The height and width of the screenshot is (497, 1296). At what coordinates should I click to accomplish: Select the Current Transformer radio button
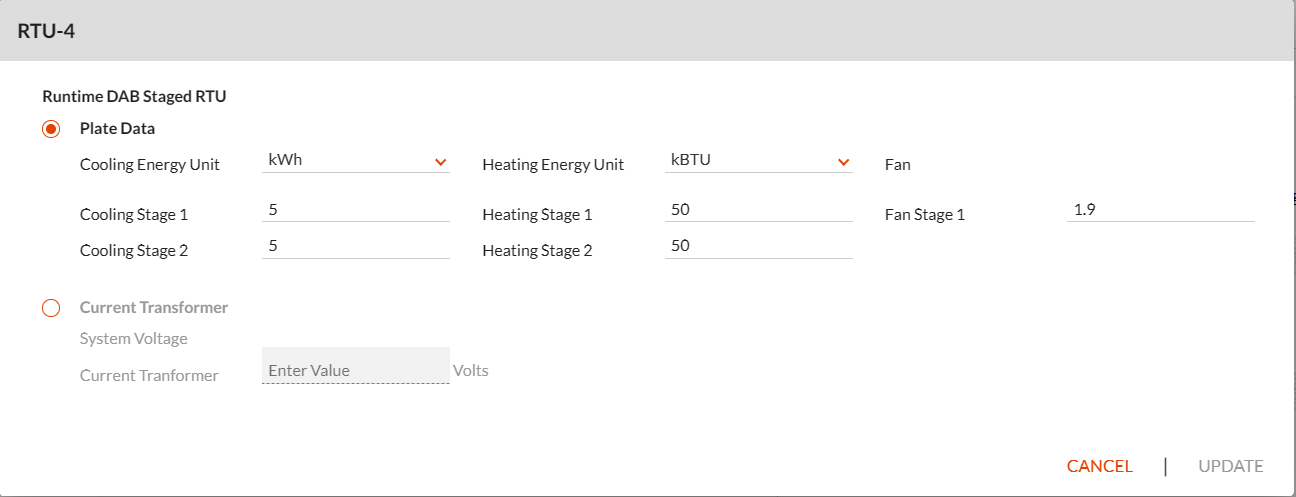click(51, 308)
